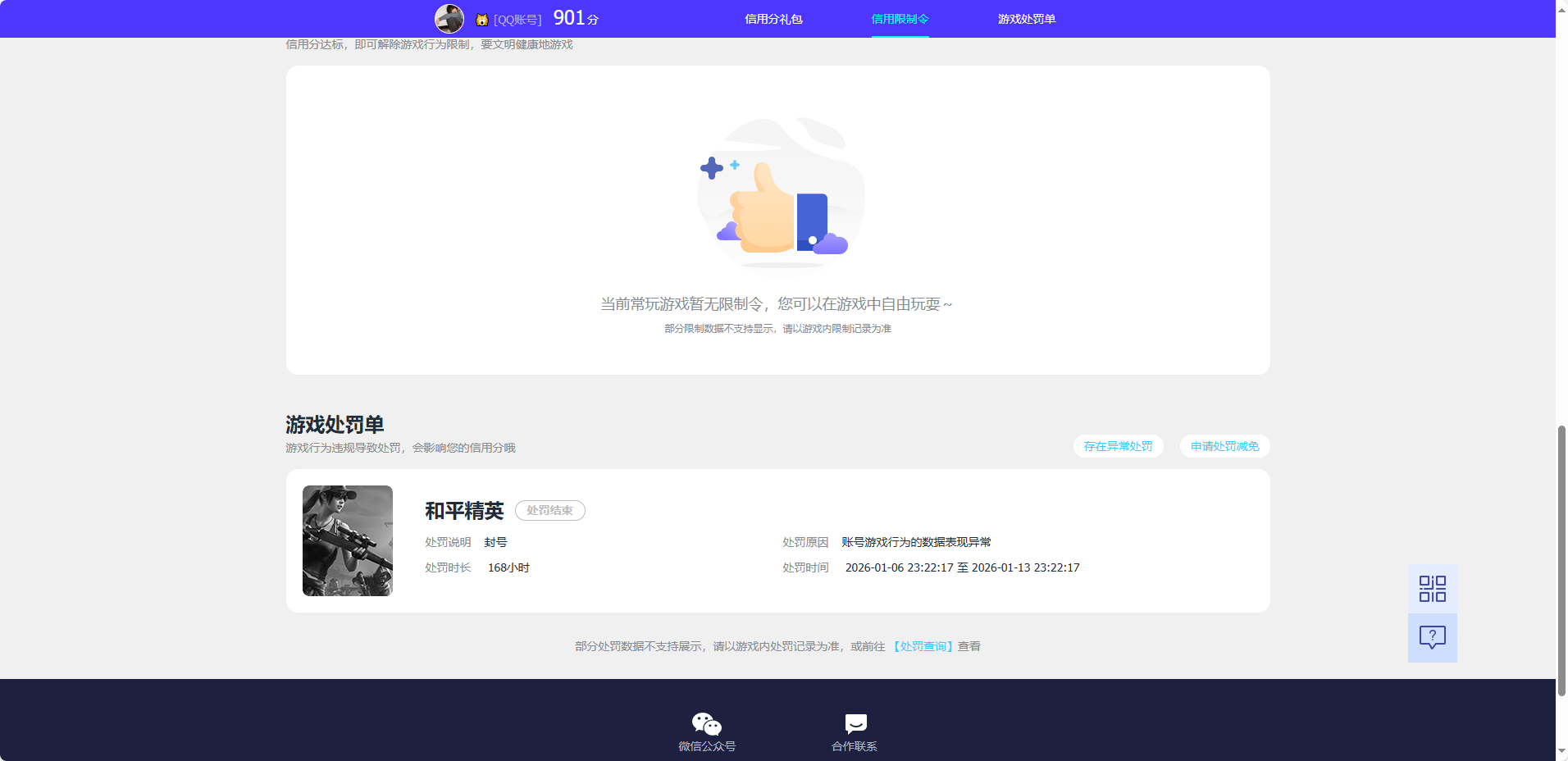Image resolution: width=1568 pixels, height=761 pixels.
Task: Click the page vertical scrollbar thumb
Action: click(1561, 561)
